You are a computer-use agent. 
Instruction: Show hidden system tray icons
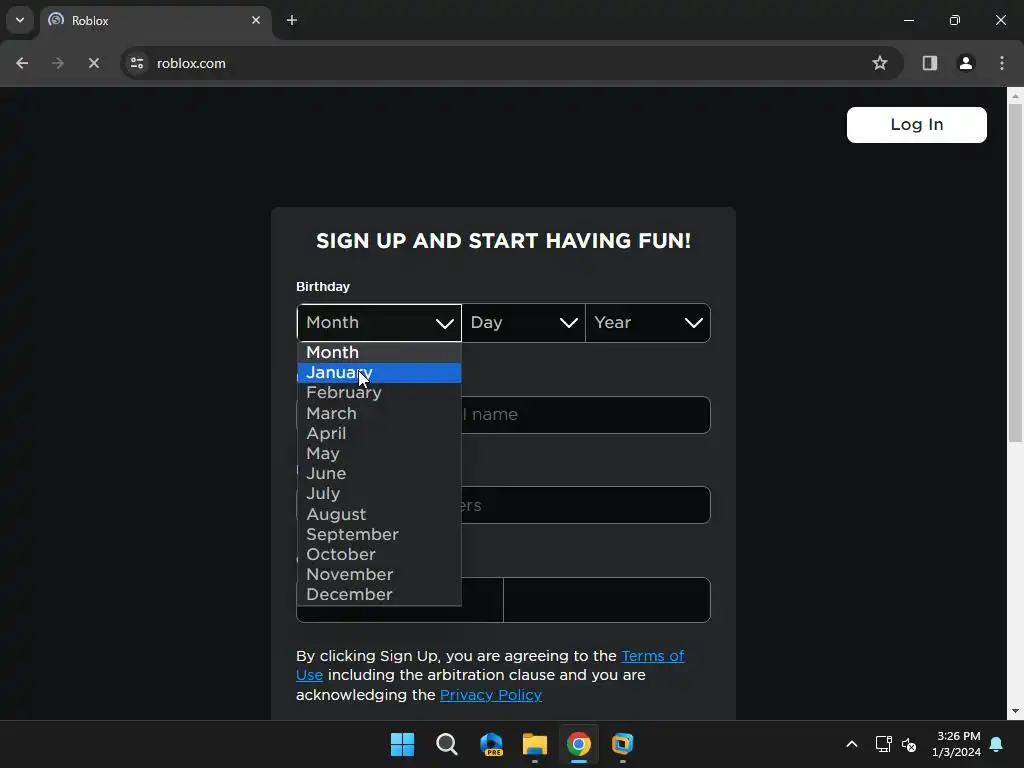pos(852,744)
